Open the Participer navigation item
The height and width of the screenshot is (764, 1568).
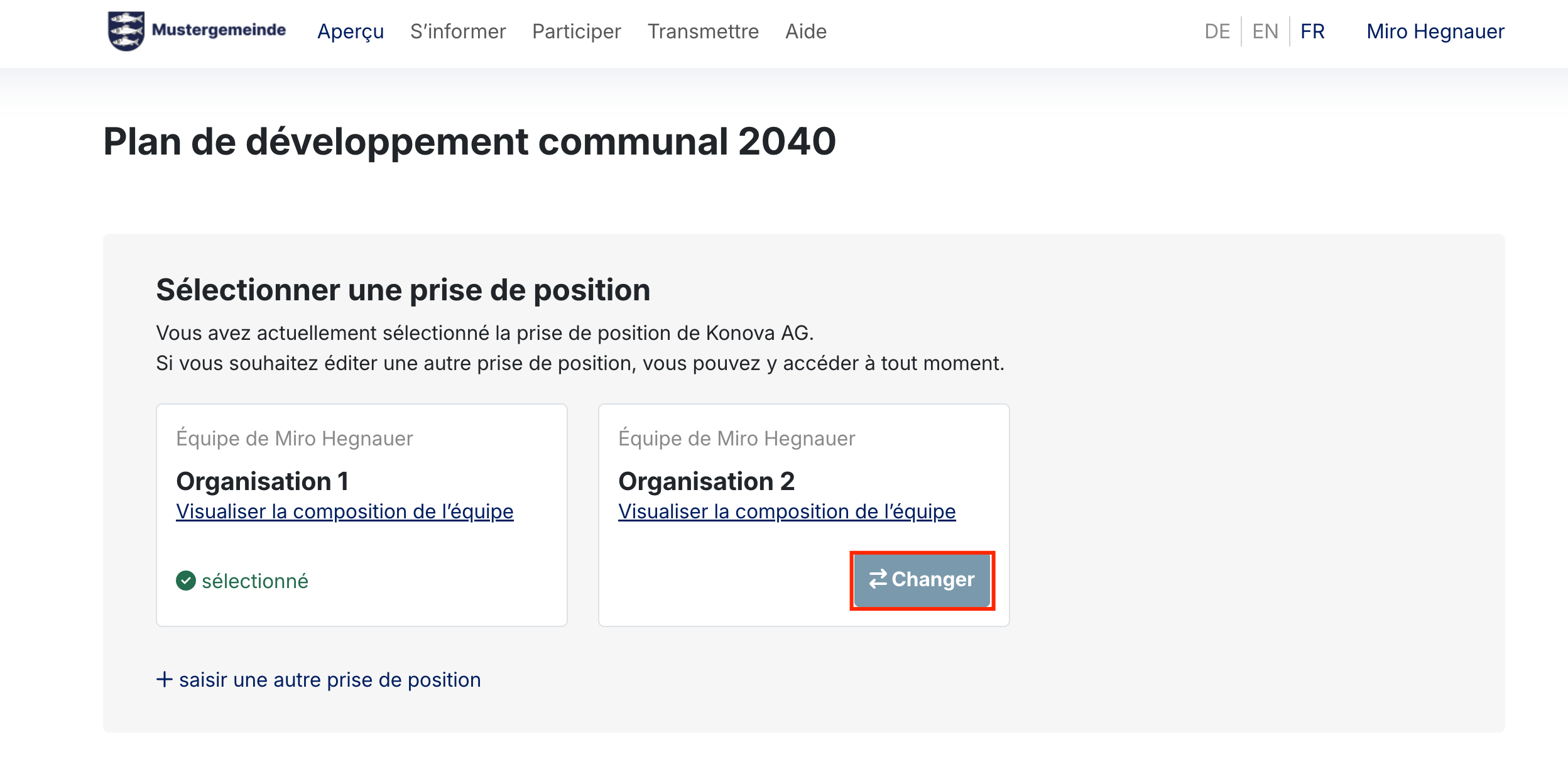pos(576,31)
